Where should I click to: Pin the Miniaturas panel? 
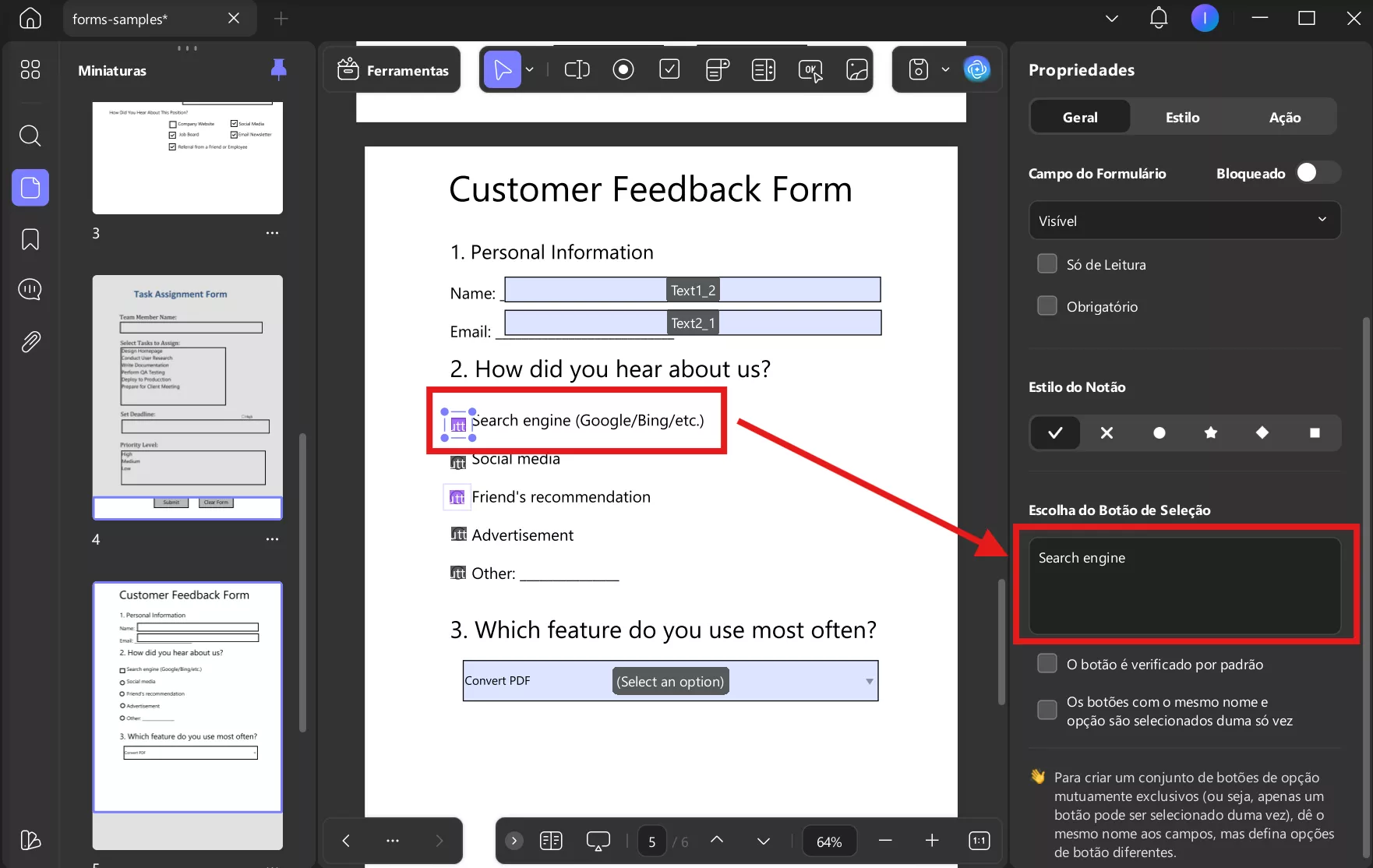pos(278,70)
